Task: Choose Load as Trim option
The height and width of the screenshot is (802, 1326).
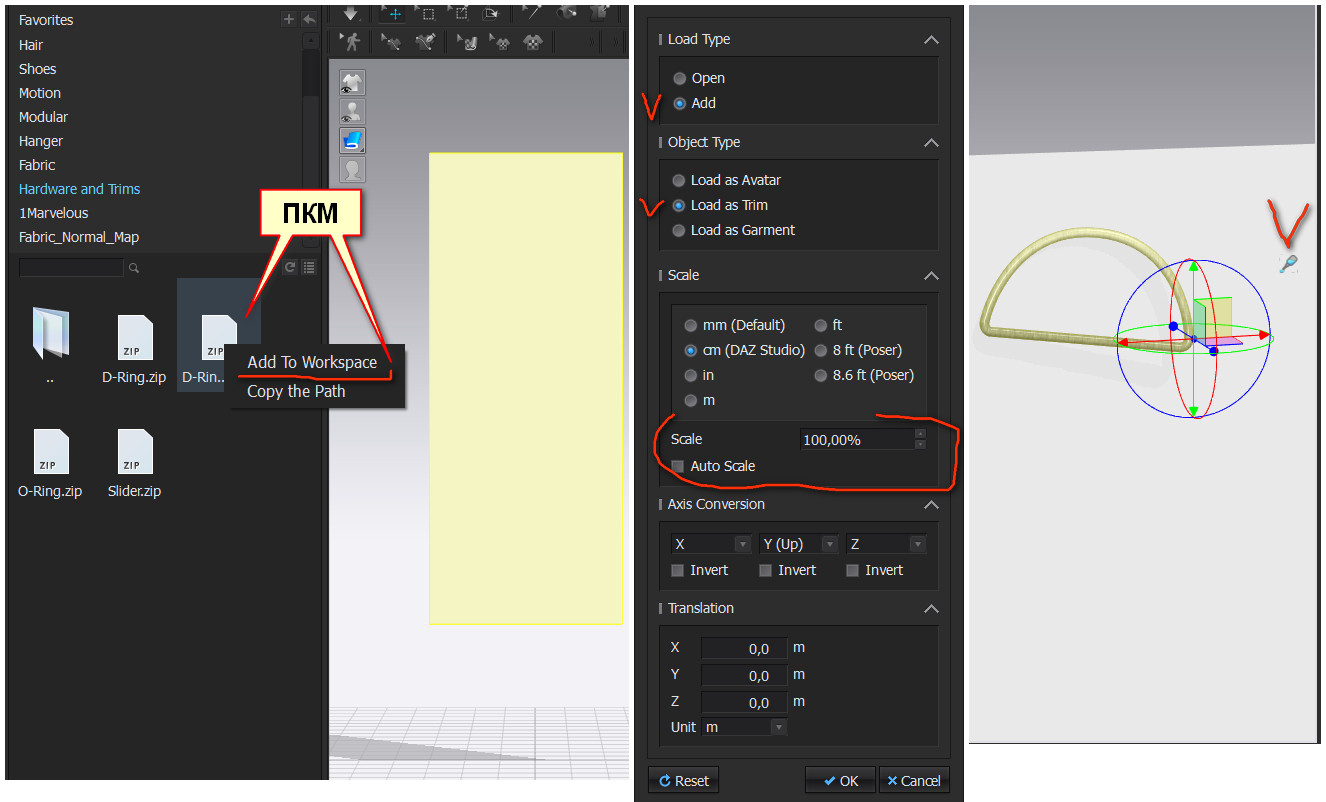Action: pos(680,205)
